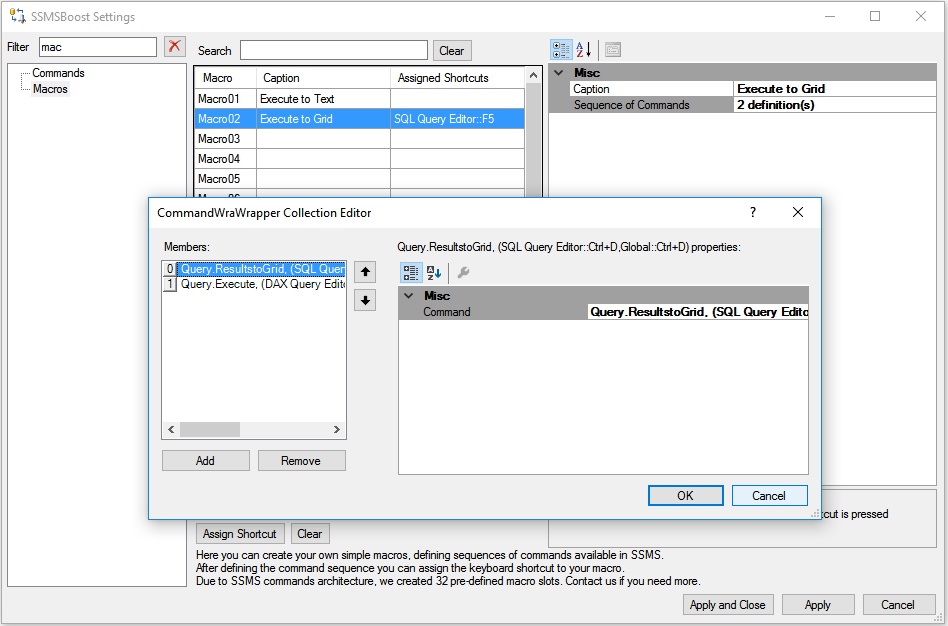Click the Add member button
Screen dimensions: 948x626
coord(206,460)
